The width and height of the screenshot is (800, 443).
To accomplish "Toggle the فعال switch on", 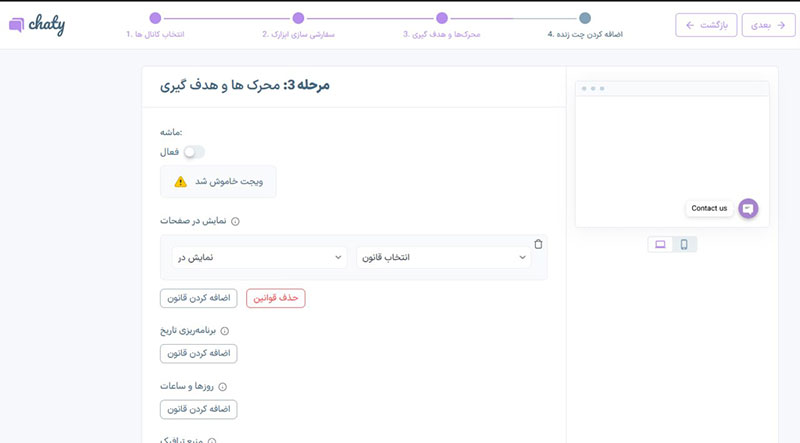I will (x=194, y=152).
